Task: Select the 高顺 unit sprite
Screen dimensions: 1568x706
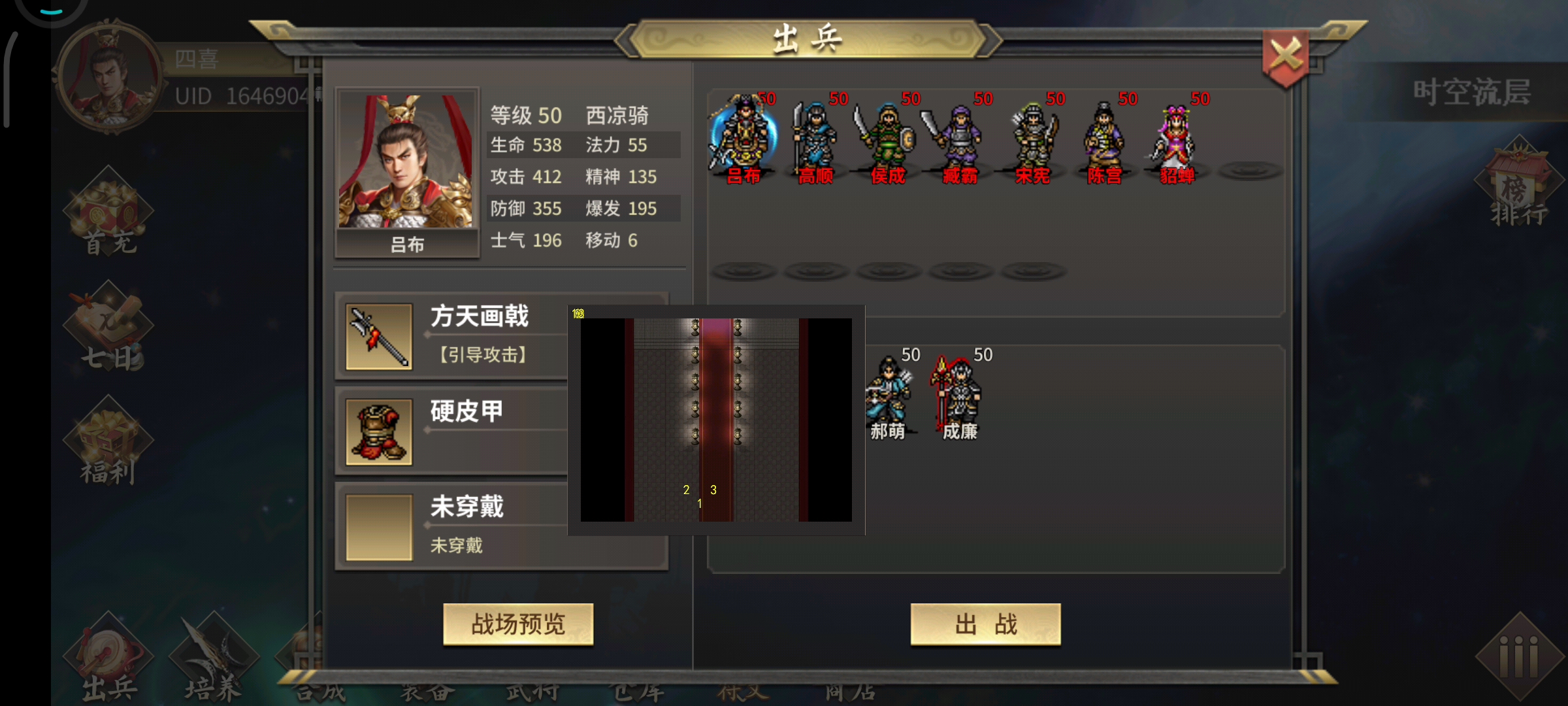Action: pos(815,139)
